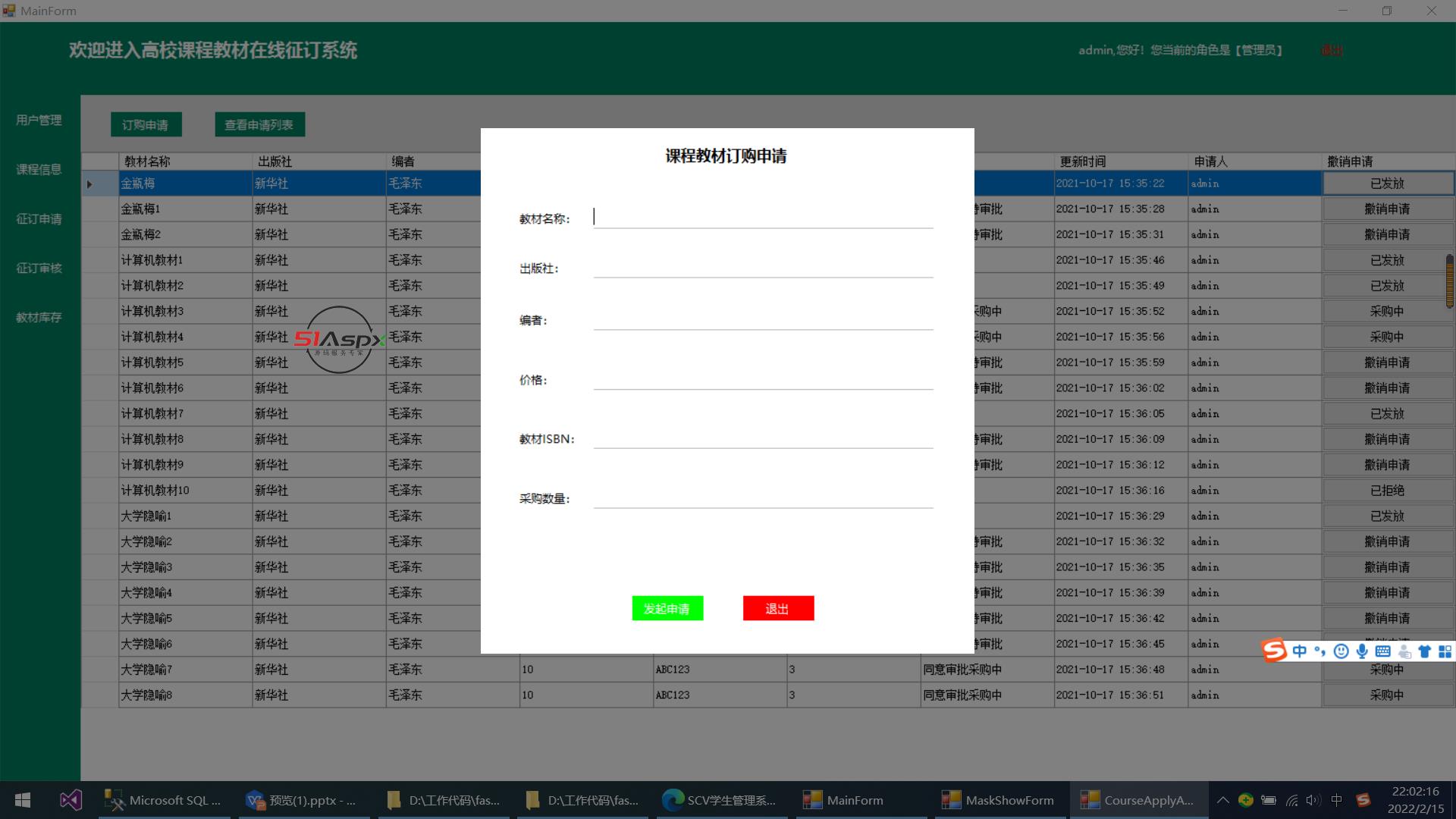Viewport: 1456px width, 819px height.
Task: Toggle Sogou Chinese/English mode button
Action: (x=1300, y=651)
